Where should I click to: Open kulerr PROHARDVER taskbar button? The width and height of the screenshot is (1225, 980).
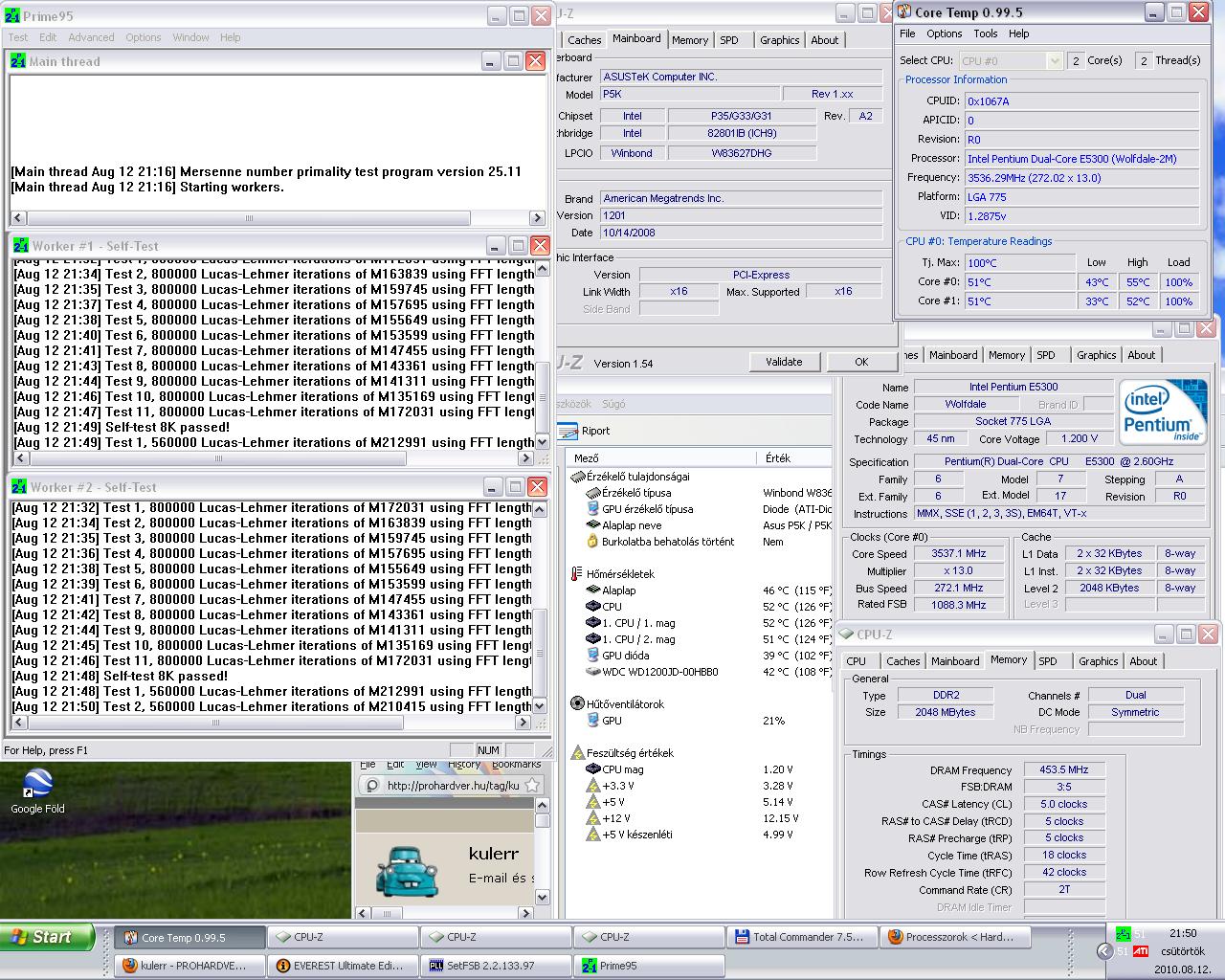[189, 966]
